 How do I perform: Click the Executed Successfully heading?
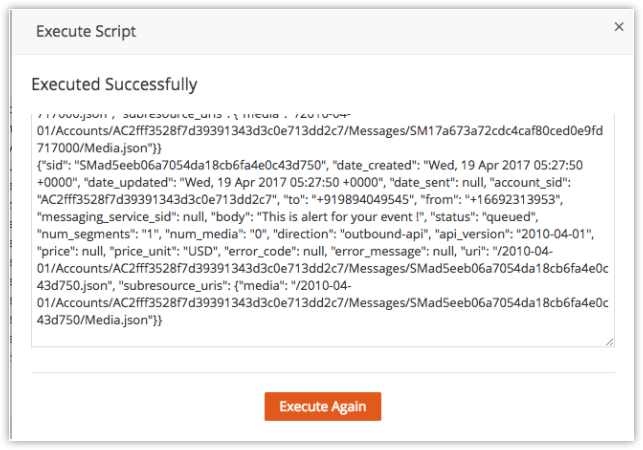114,84
